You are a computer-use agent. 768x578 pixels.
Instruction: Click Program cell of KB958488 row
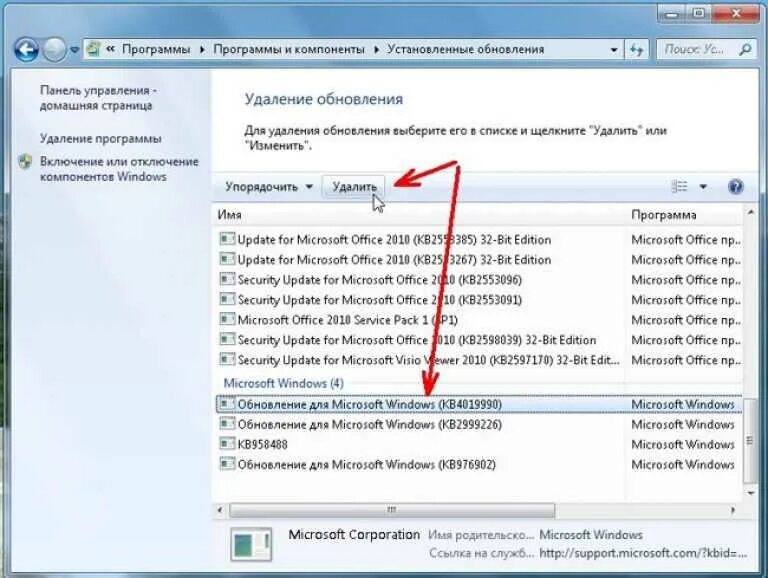pos(683,444)
